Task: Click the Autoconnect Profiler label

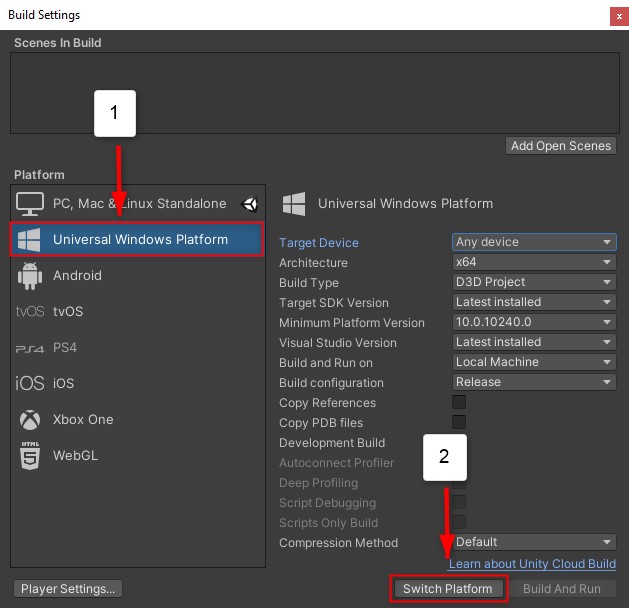Action: tap(337, 463)
